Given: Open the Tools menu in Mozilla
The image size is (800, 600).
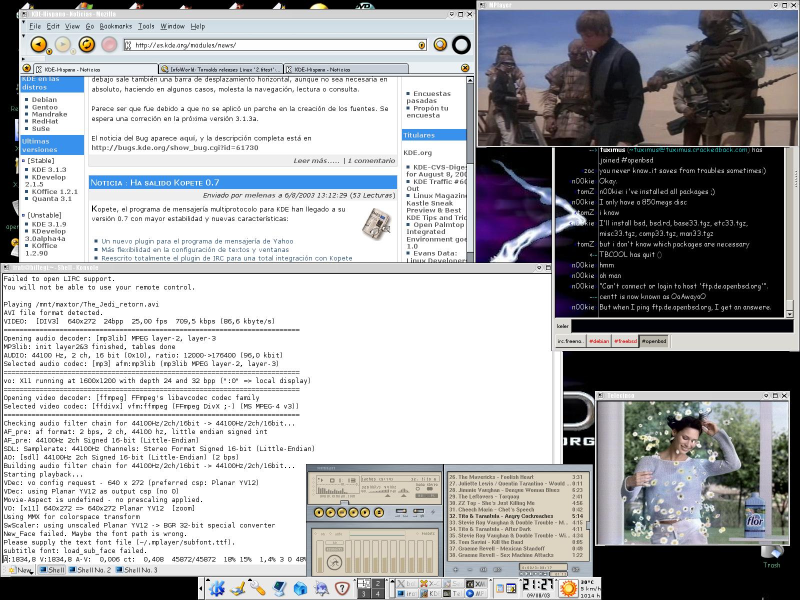Looking at the screenshot, I should pyautogui.click(x=146, y=26).
